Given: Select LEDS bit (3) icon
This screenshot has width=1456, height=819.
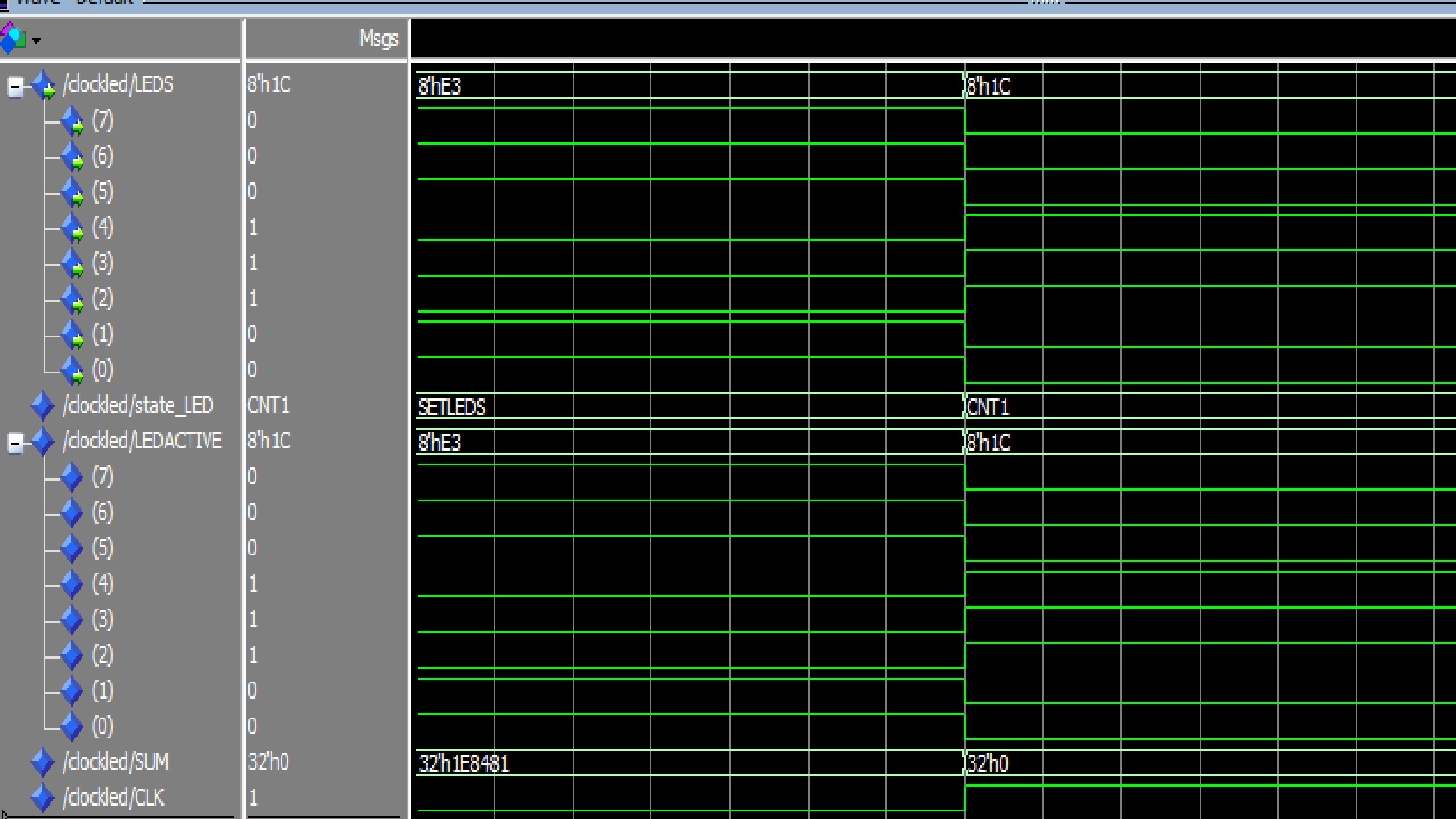Looking at the screenshot, I should [72, 264].
